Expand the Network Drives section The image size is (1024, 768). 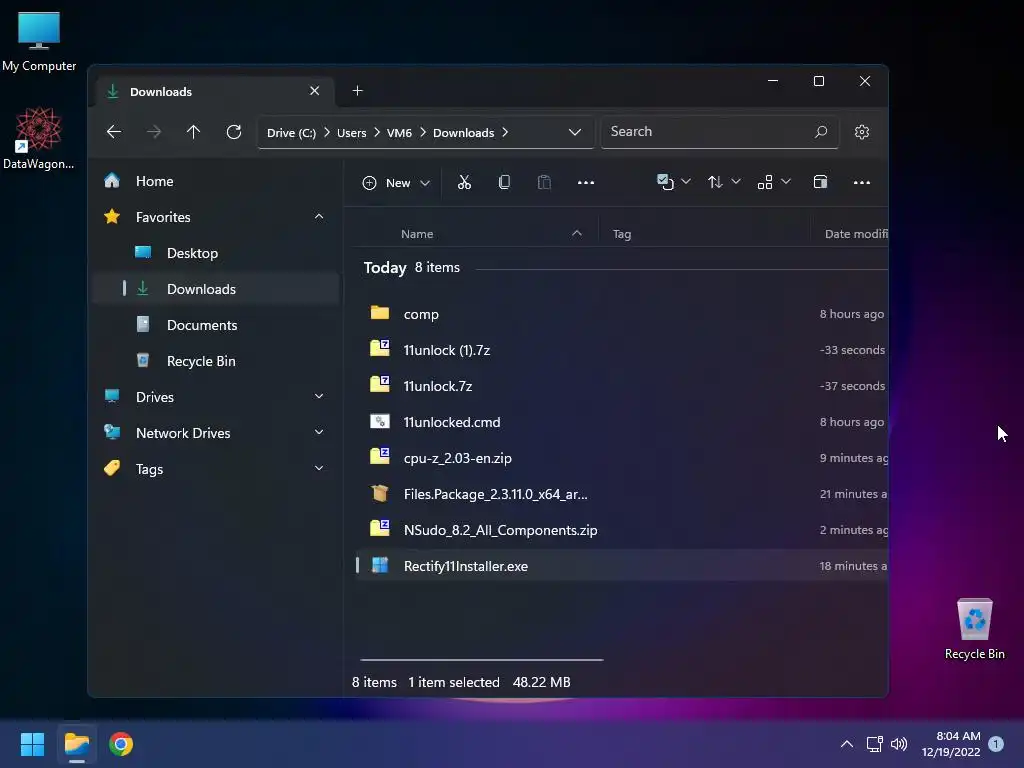click(x=319, y=432)
